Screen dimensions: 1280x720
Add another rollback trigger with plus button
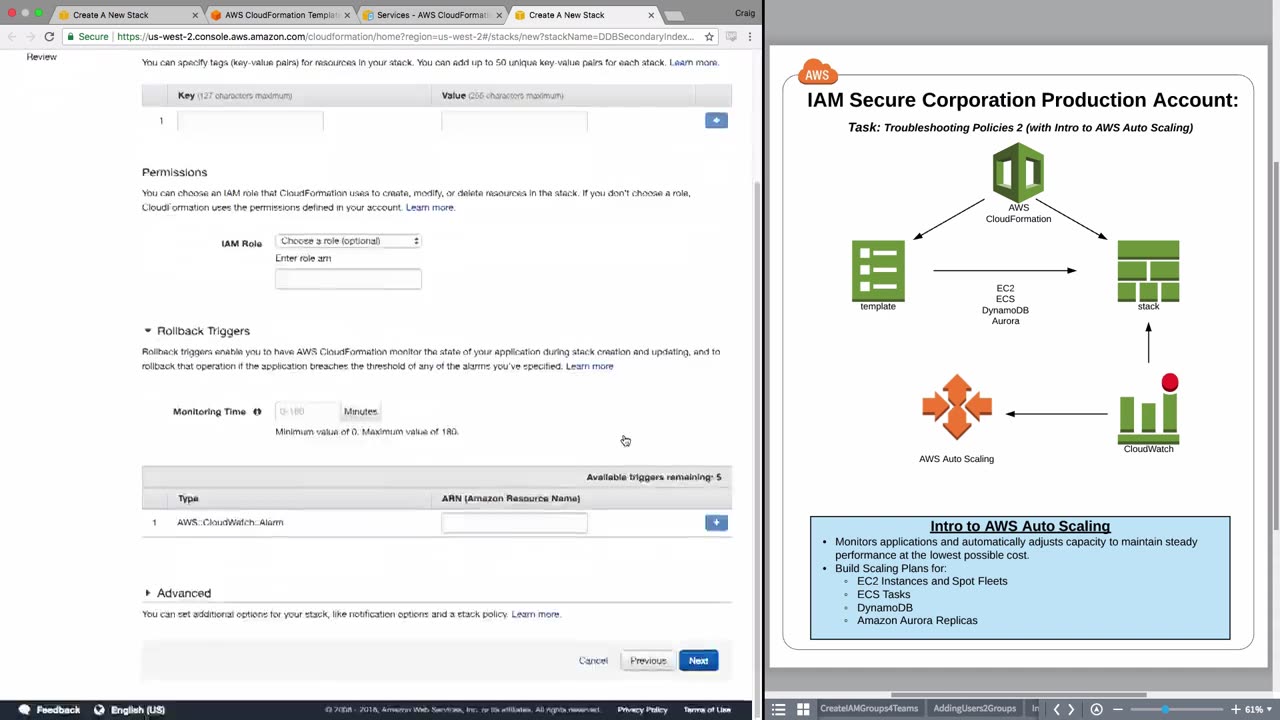(x=716, y=522)
